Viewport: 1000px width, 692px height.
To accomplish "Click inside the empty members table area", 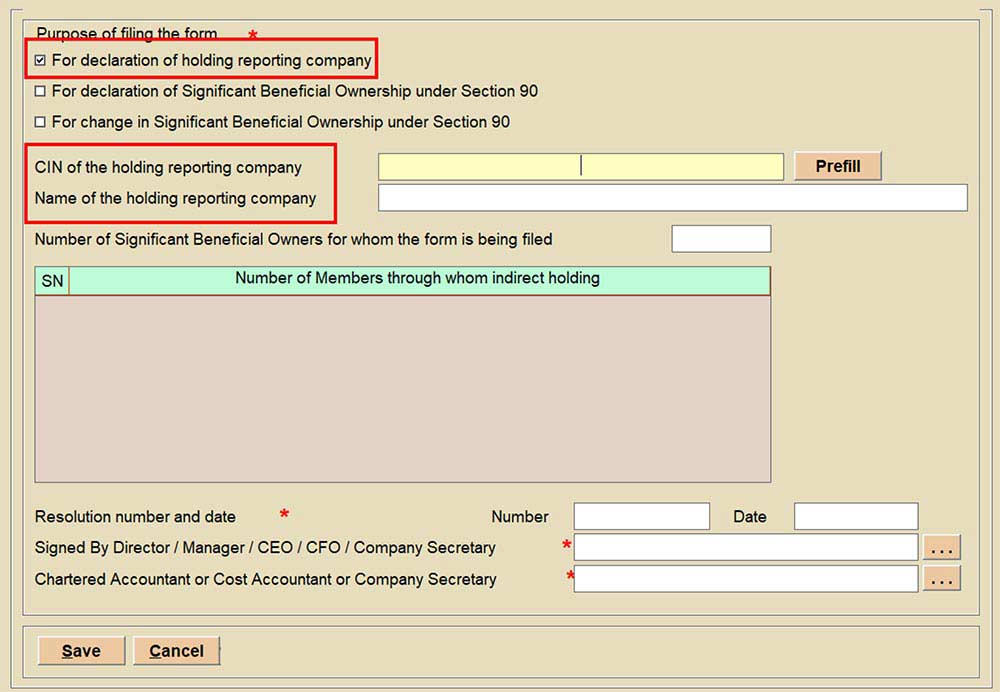I will pyautogui.click(x=402, y=388).
